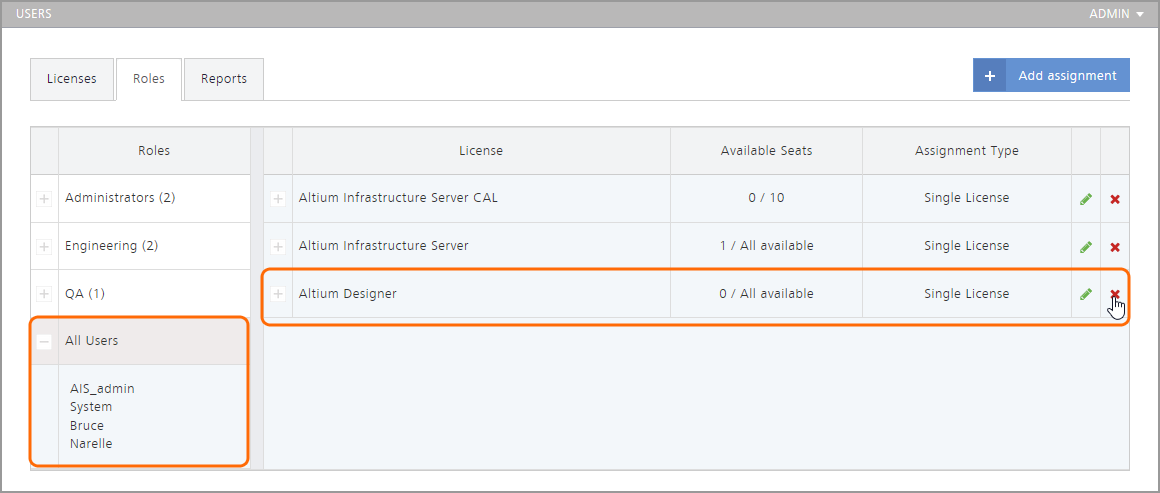The height and width of the screenshot is (493, 1160).
Task: Switch to the Licenses tab
Action: [72, 79]
